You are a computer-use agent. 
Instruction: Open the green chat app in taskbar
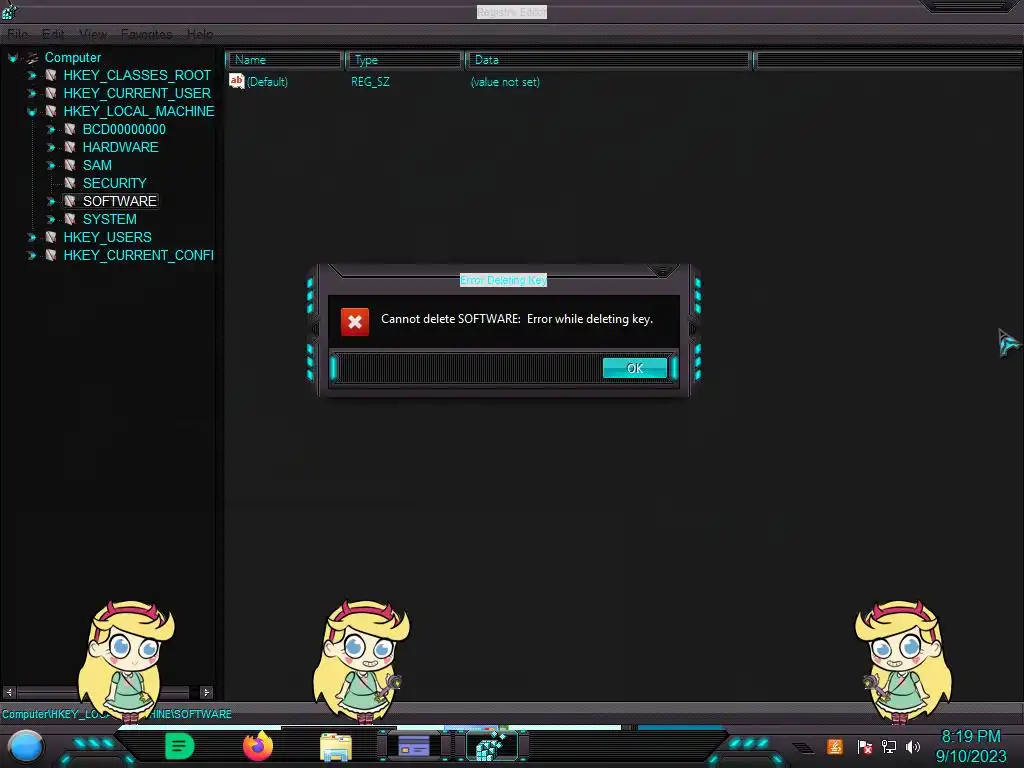[180, 746]
